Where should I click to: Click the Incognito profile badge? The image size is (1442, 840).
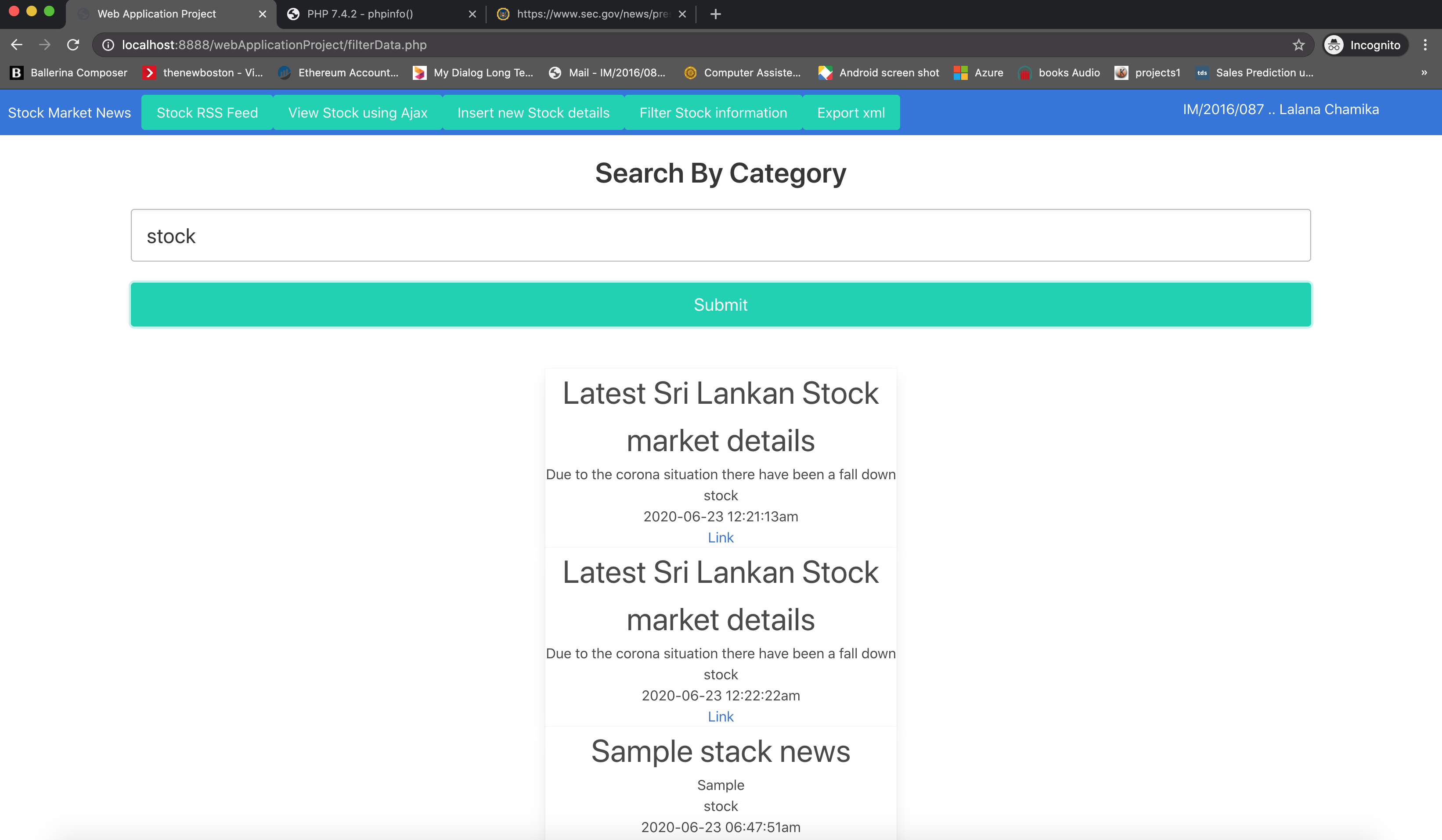click(1364, 45)
